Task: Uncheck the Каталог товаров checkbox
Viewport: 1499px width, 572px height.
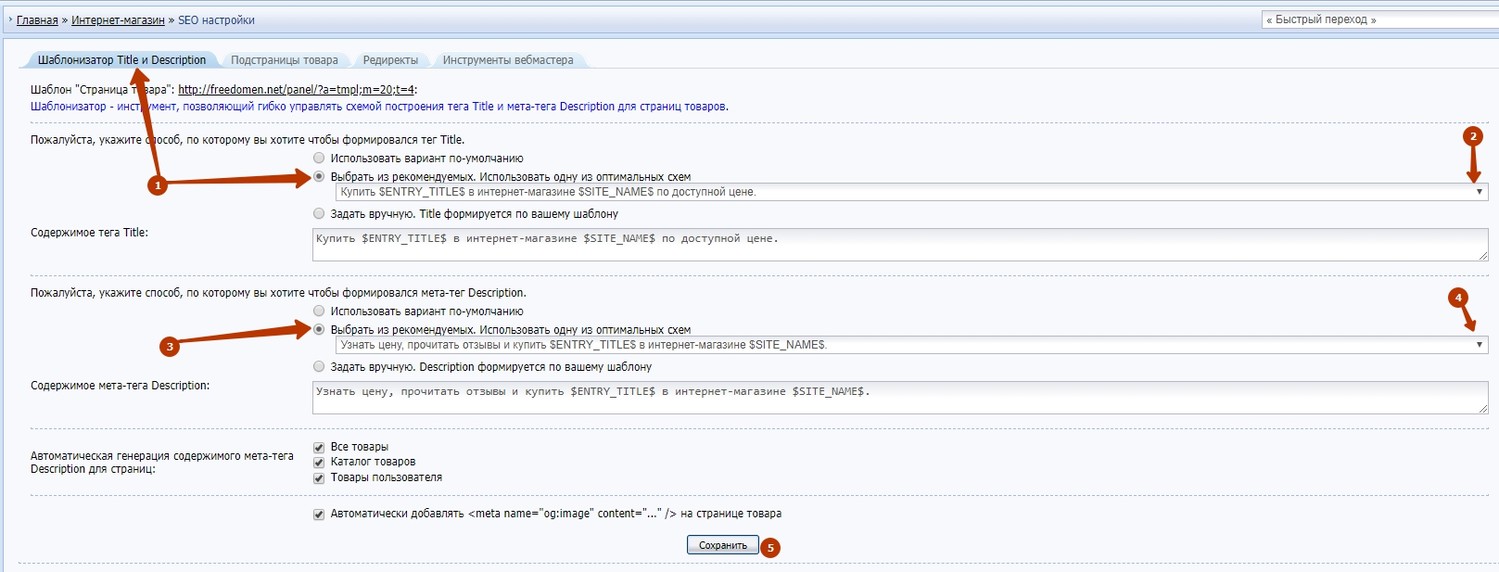Action: pos(319,462)
